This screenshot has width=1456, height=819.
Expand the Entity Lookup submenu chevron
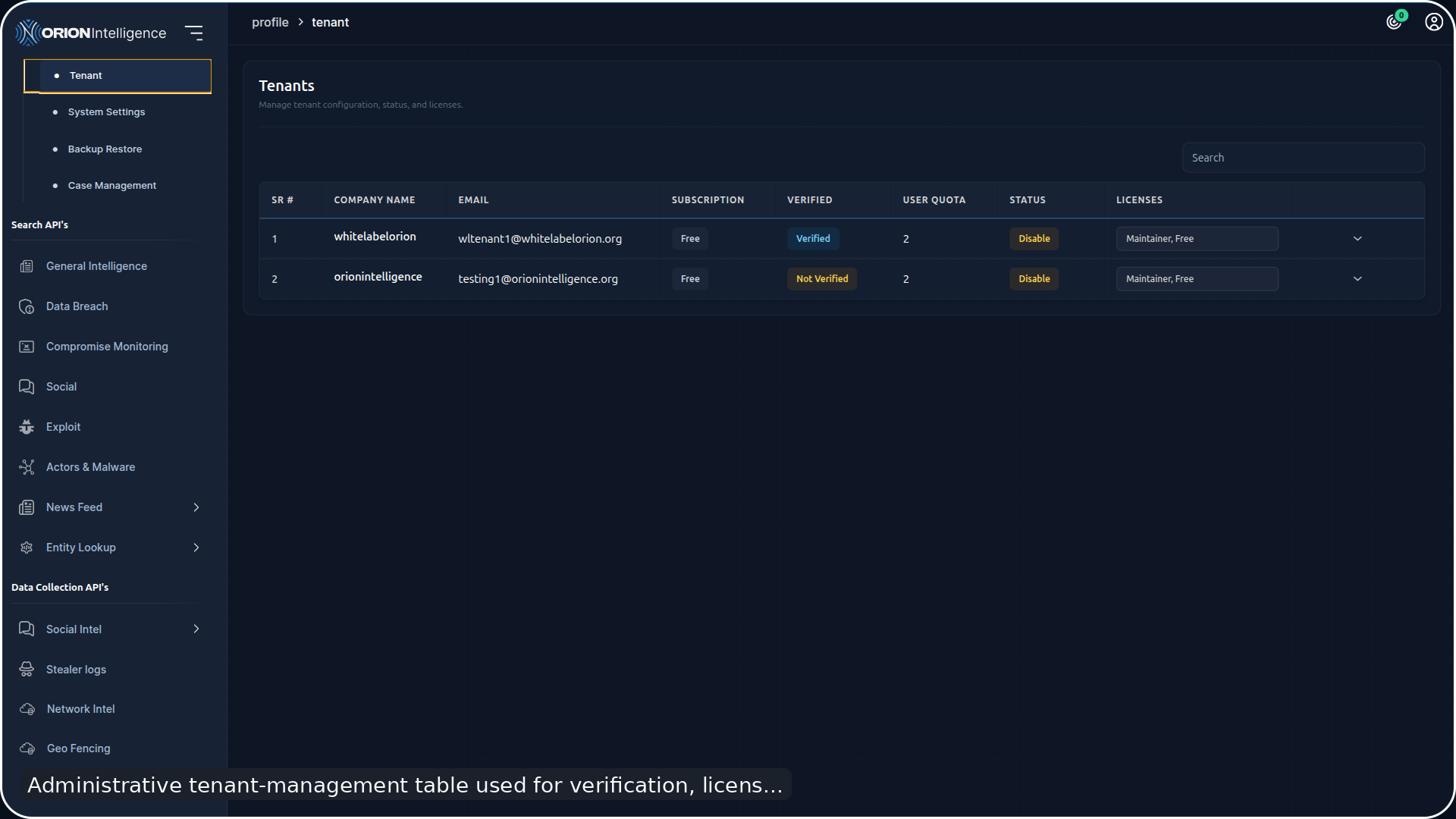(196, 548)
